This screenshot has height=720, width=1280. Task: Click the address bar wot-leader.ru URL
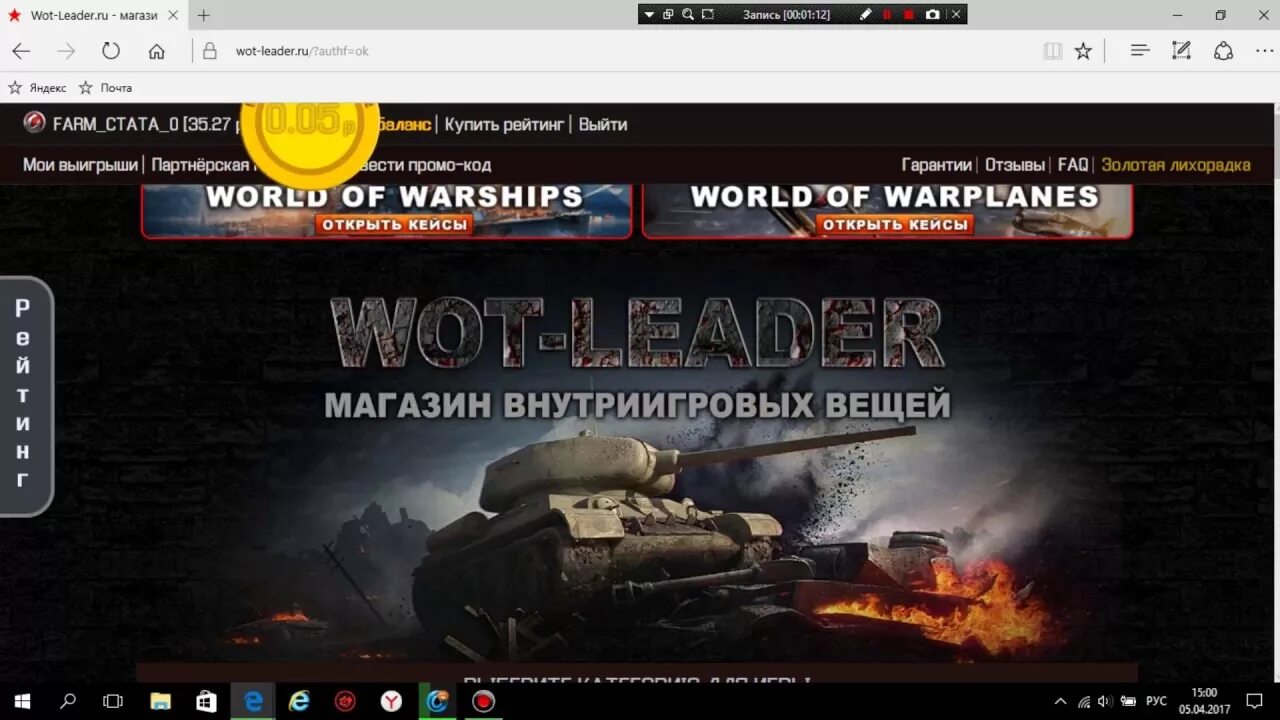pos(302,51)
